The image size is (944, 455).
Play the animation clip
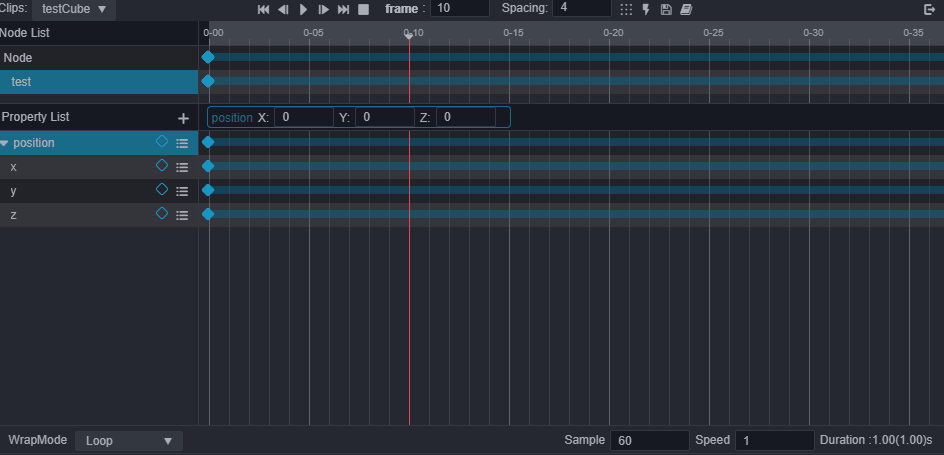[x=303, y=9]
